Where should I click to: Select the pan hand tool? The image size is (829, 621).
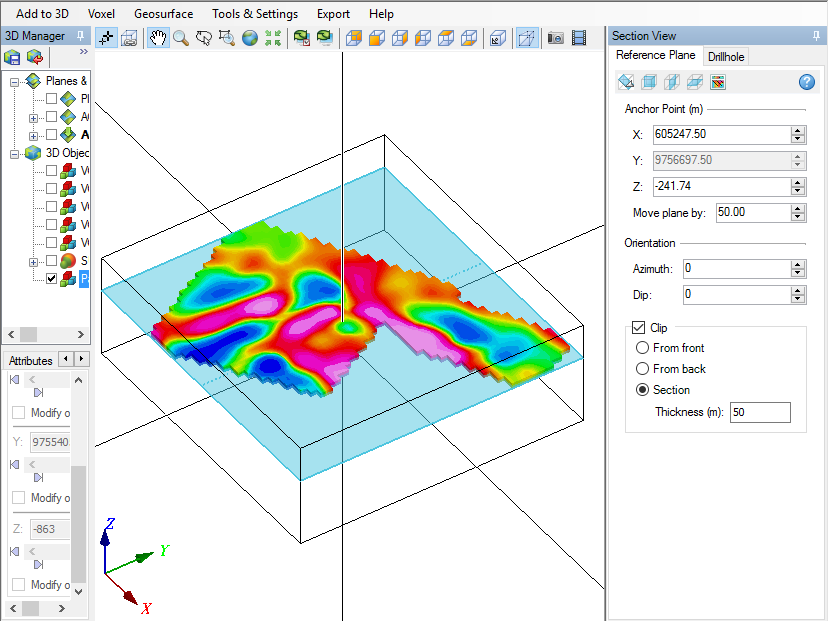coord(158,38)
